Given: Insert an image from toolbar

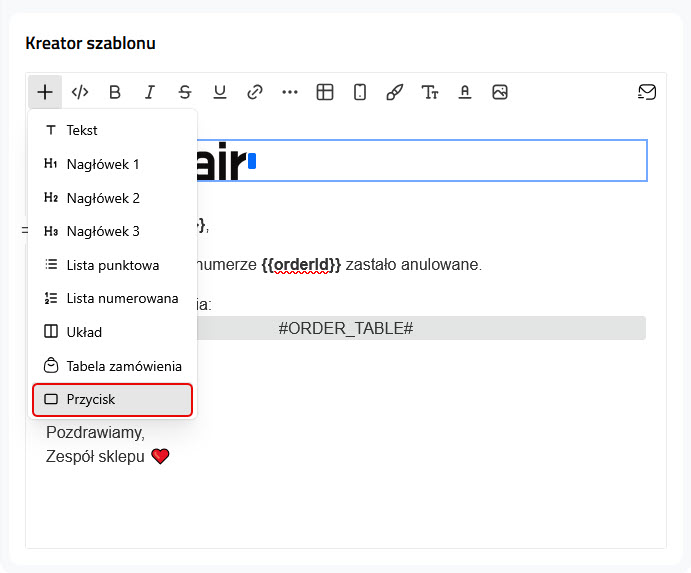Looking at the screenshot, I should (x=500, y=92).
